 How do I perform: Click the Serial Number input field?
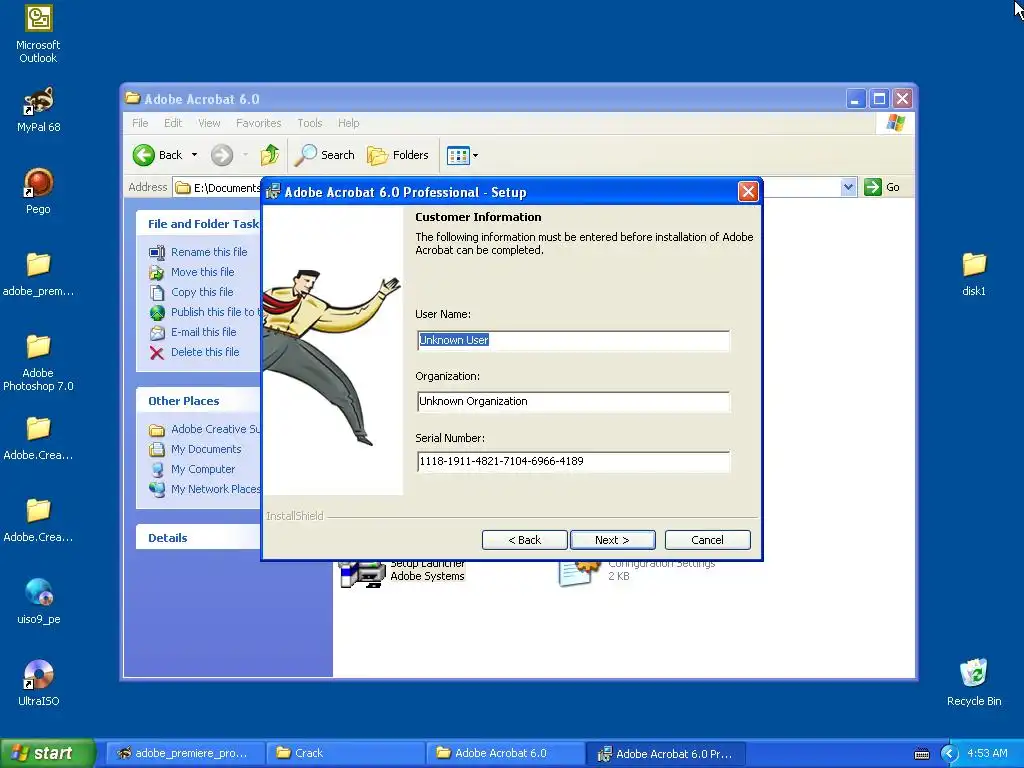point(573,461)
